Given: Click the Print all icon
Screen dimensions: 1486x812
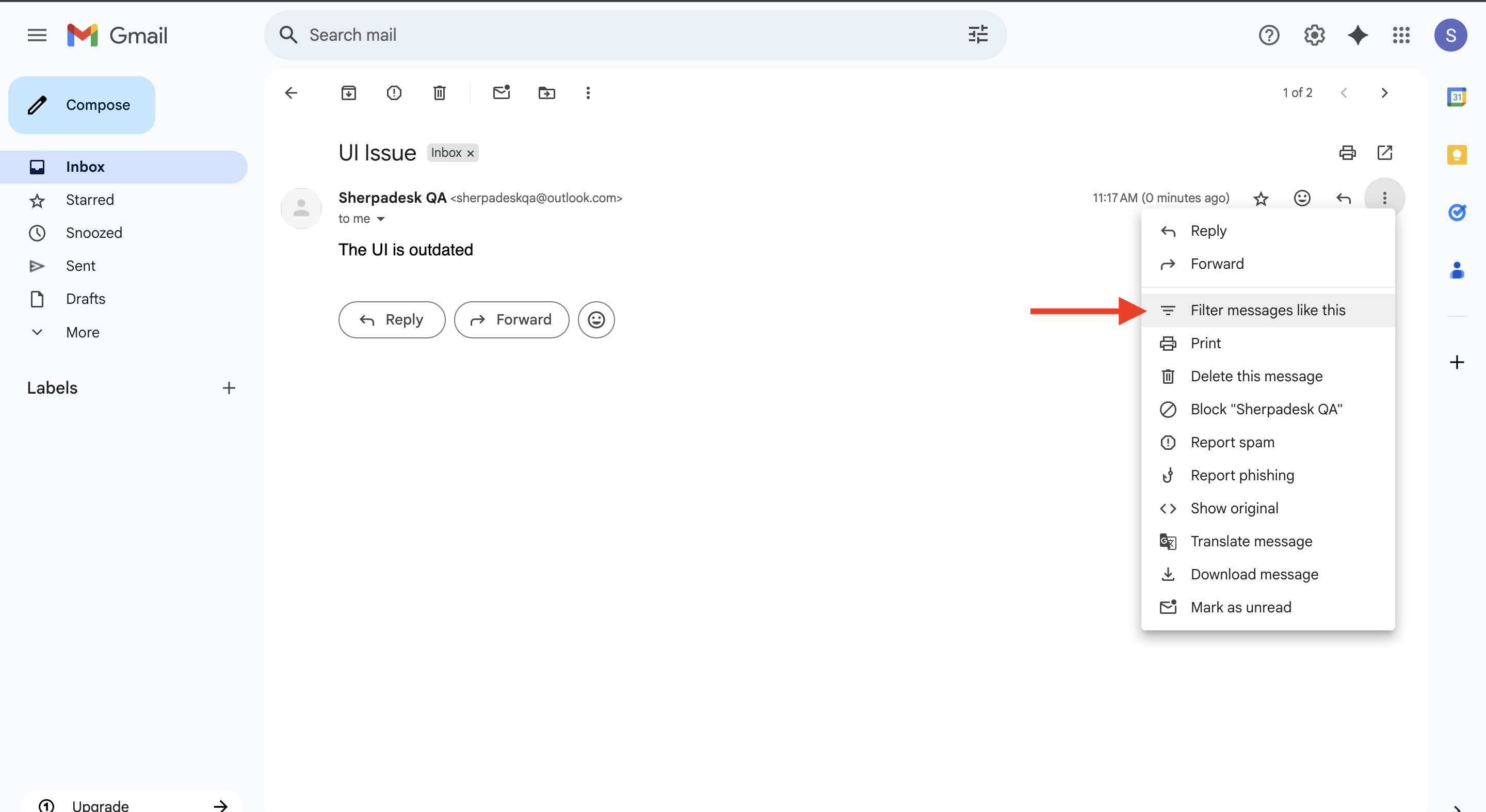Looking at the screenshot, I should pyautogui.click(x=1347, y=153).
